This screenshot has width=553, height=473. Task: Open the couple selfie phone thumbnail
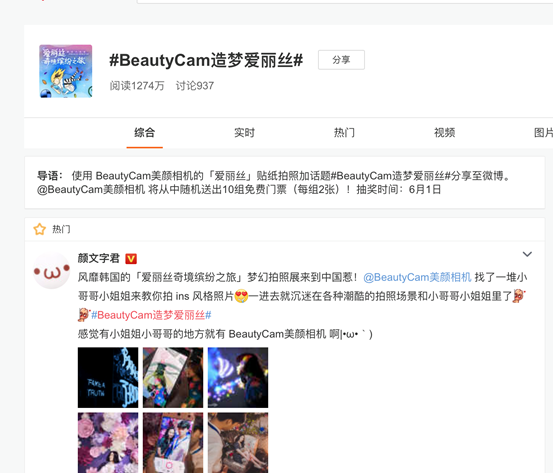(173, 443)
